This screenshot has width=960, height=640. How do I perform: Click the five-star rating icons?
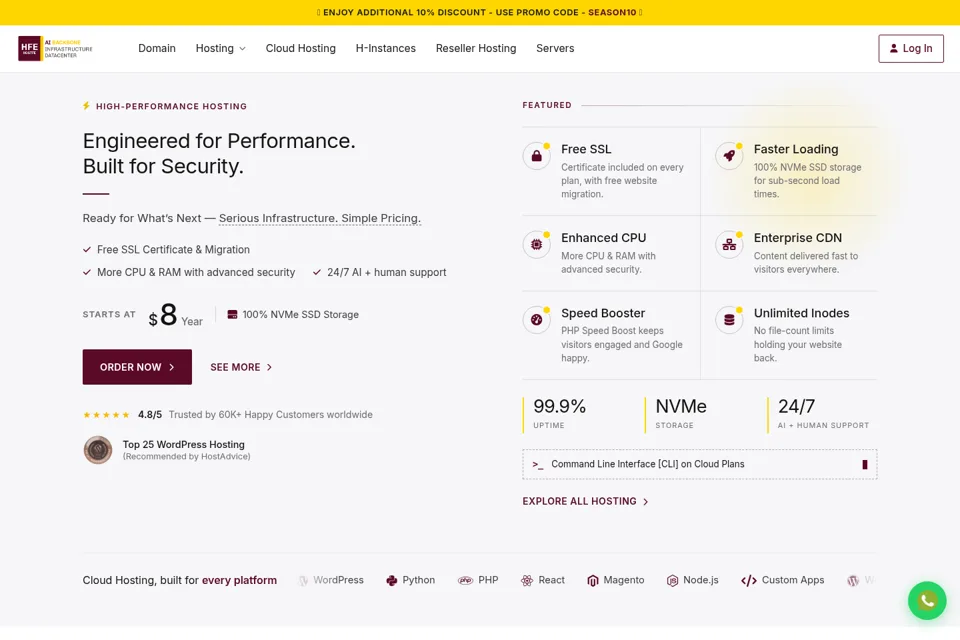107,415
